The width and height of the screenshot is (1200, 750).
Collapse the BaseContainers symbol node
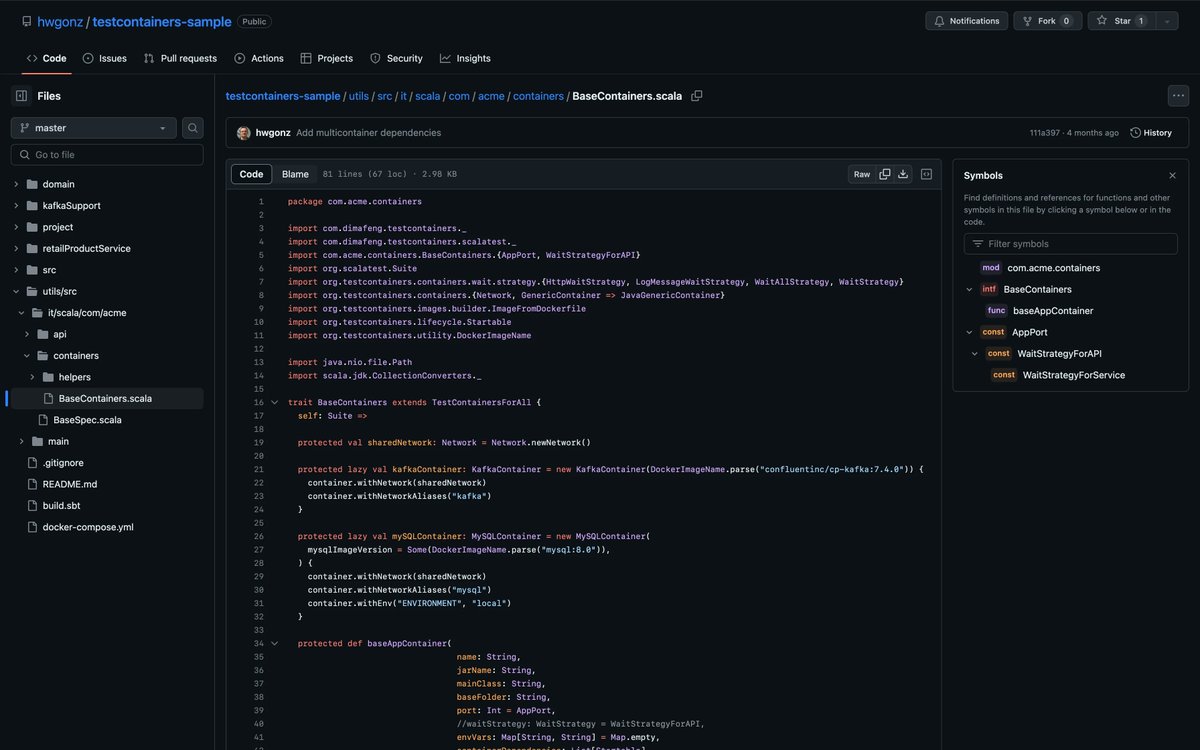coord(969,290)
